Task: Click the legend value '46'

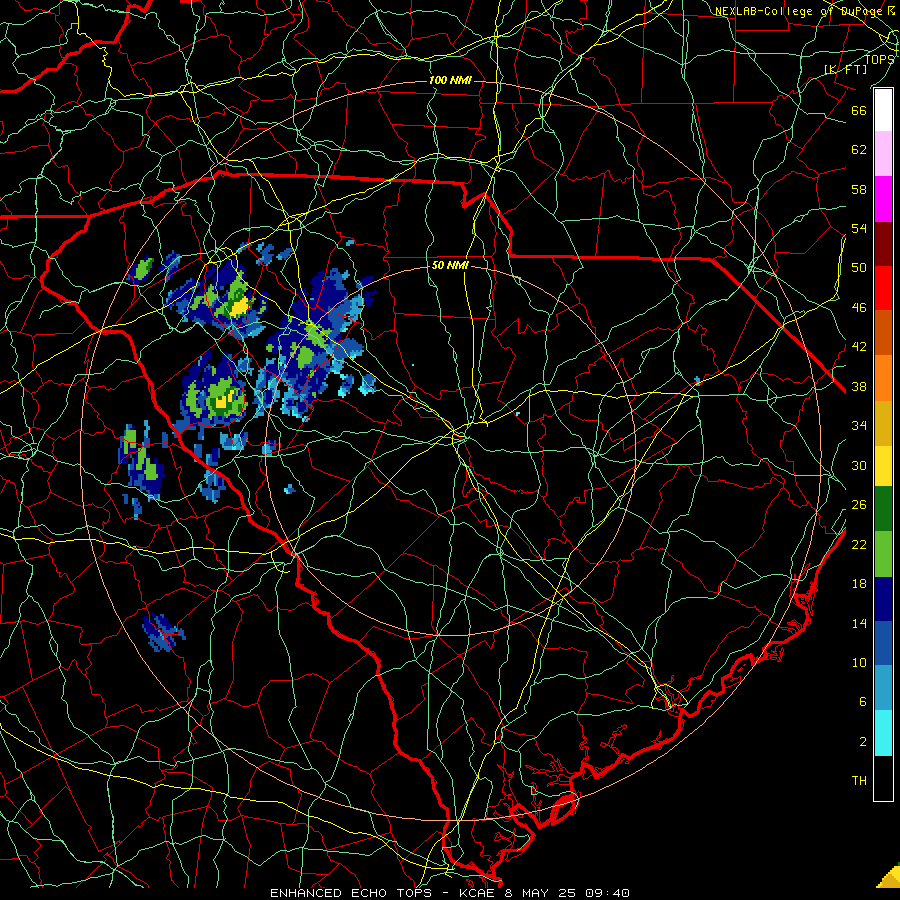Action: [x=859, y=308]
